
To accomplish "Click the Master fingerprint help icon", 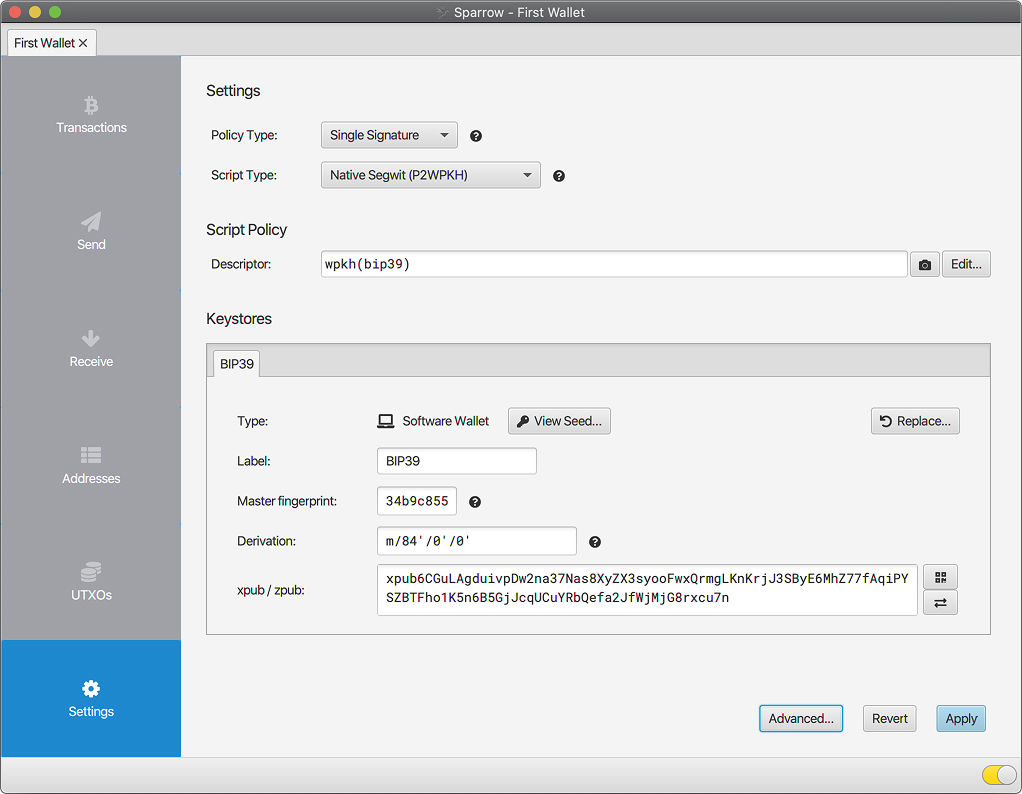I will [475, 502].
